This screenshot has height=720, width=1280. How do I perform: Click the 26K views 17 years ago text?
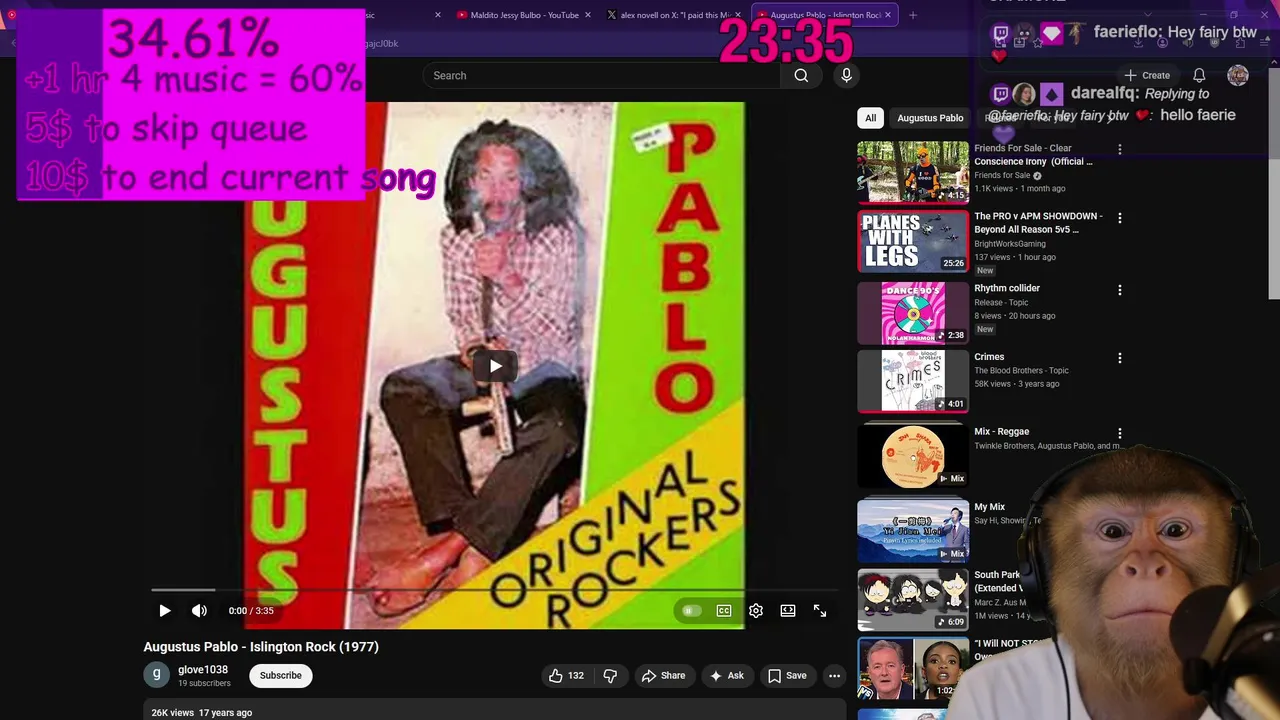[x=202, y=713]
